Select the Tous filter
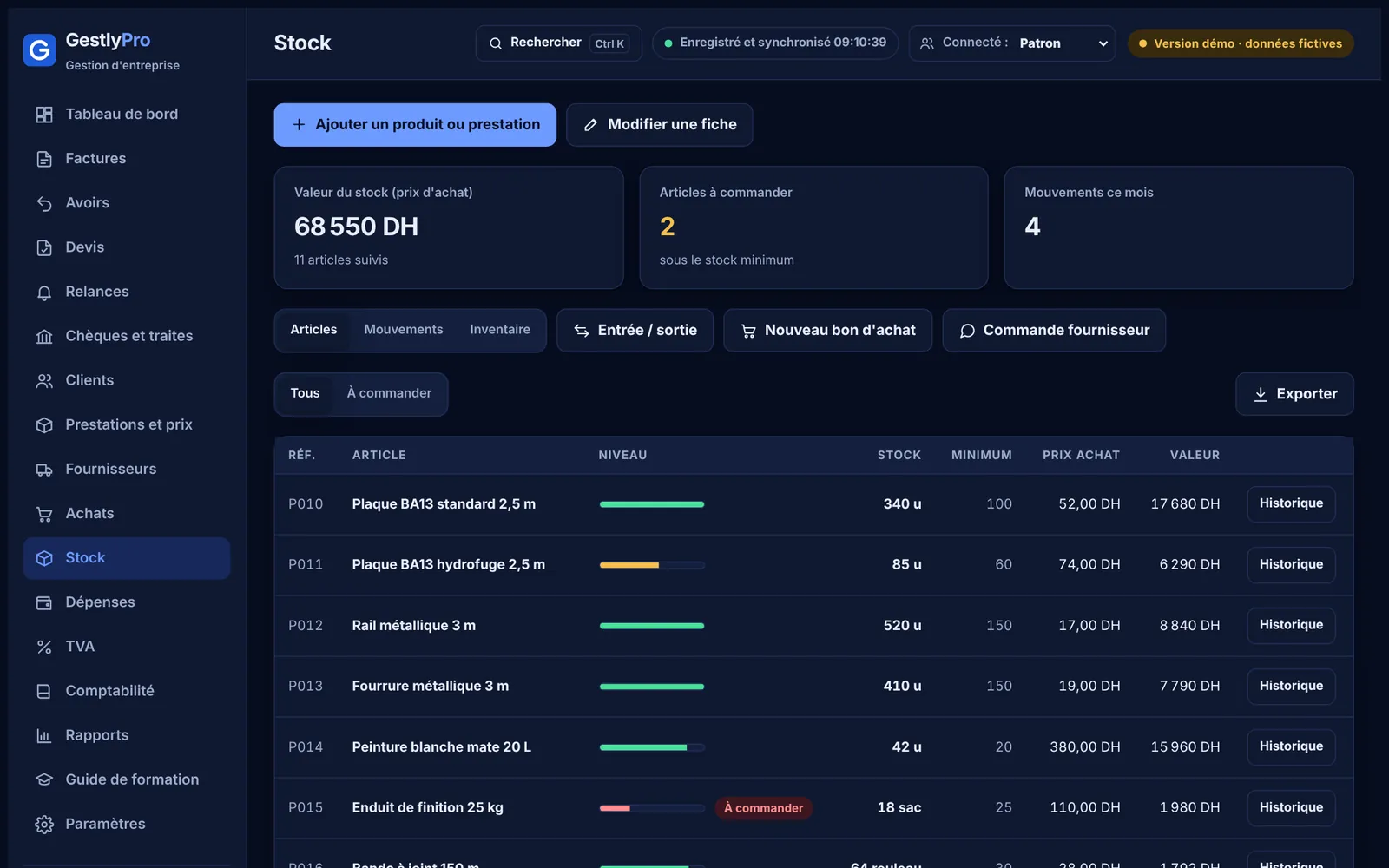1389x868 pixels. pyautogui.click(x=305, y=393)
